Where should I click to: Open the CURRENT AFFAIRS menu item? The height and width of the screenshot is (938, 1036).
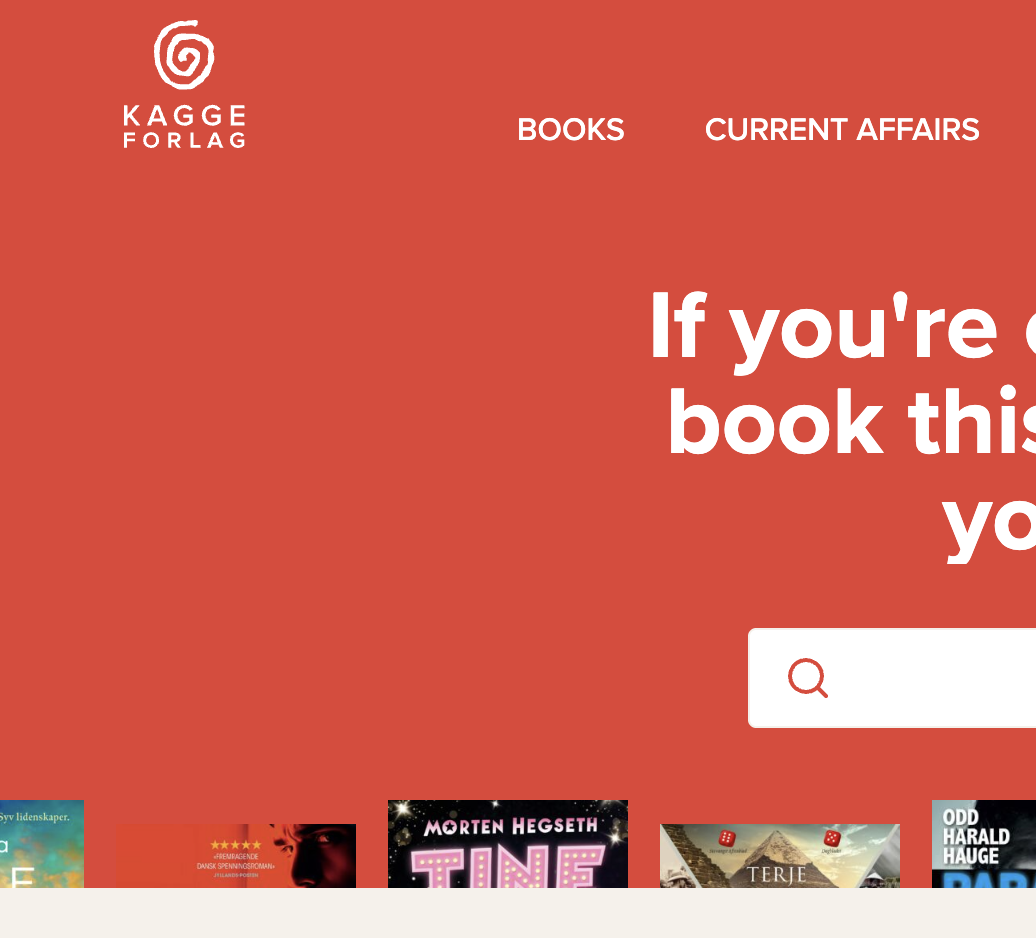[842, 129]
